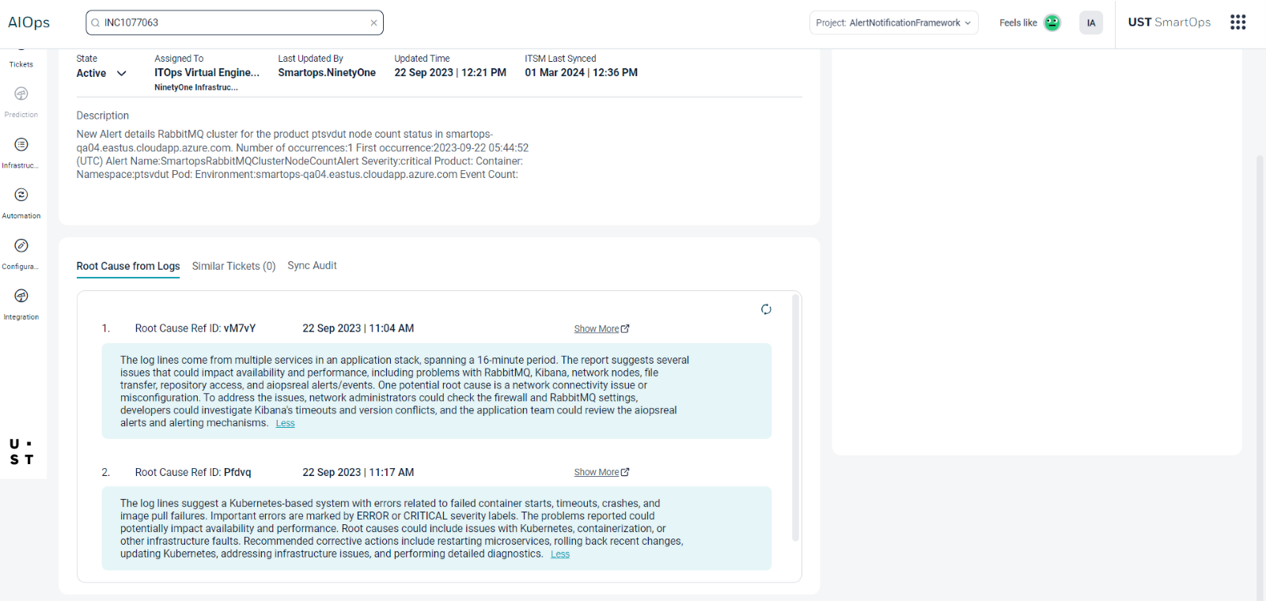Expand the Active state dropdown

tap(121, 73)
